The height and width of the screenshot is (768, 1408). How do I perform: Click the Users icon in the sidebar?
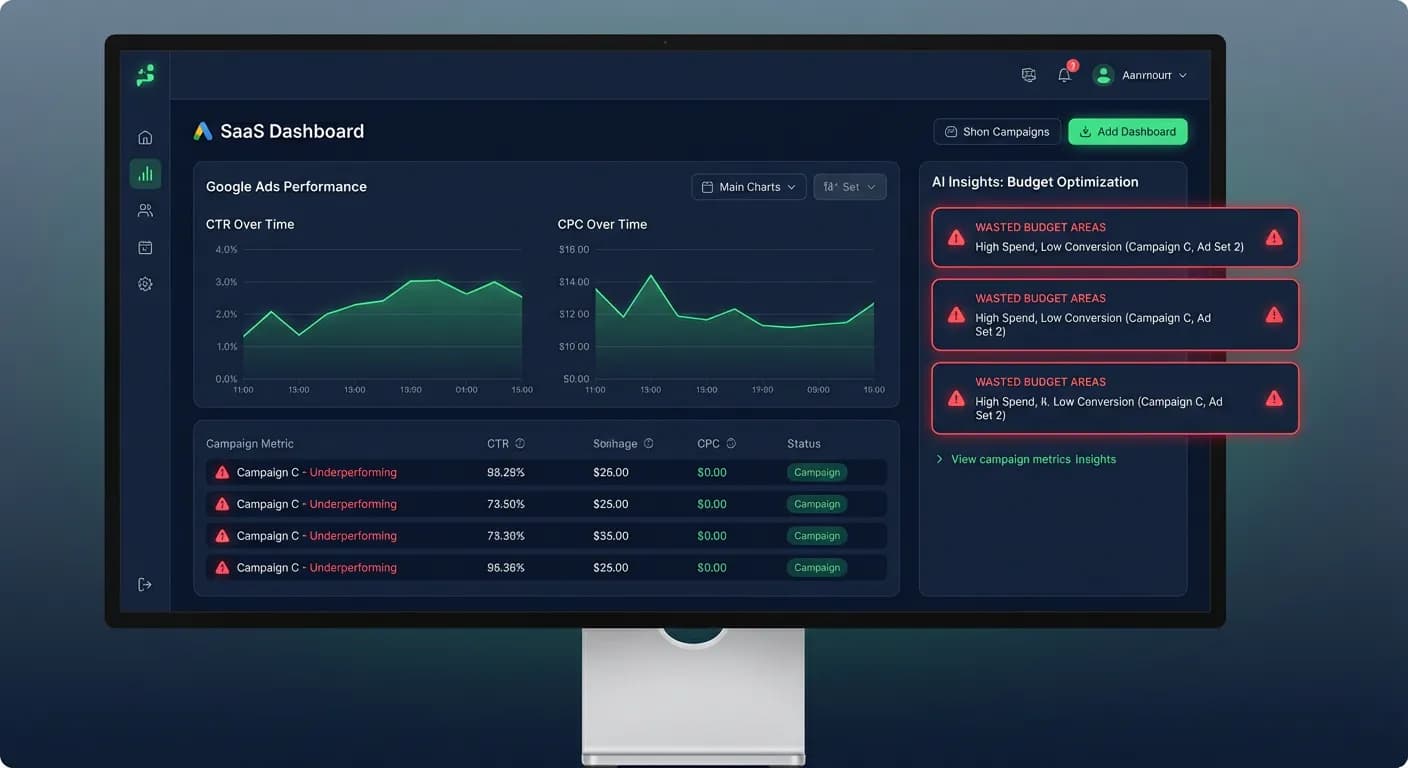click(x=145, y=210)
